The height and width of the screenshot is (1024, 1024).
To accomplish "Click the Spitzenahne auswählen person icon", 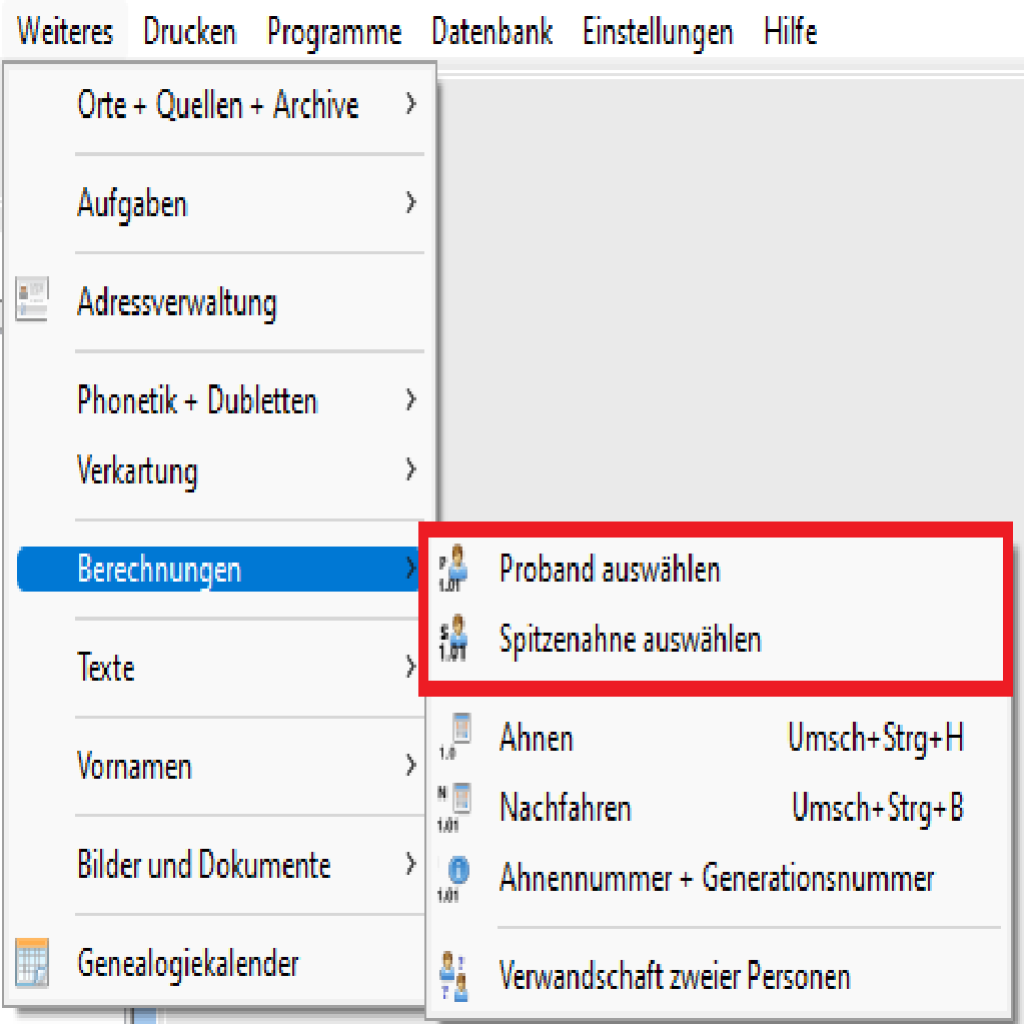I will [454, 639].
